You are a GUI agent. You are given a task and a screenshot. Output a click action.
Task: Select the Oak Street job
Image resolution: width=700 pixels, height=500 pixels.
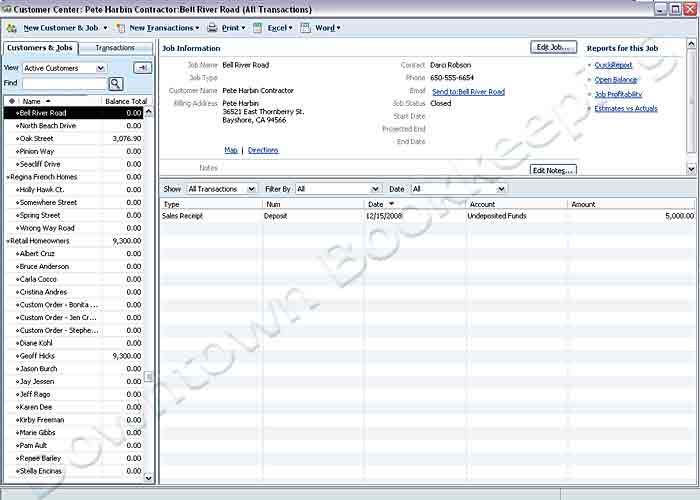tap(74, 139)
